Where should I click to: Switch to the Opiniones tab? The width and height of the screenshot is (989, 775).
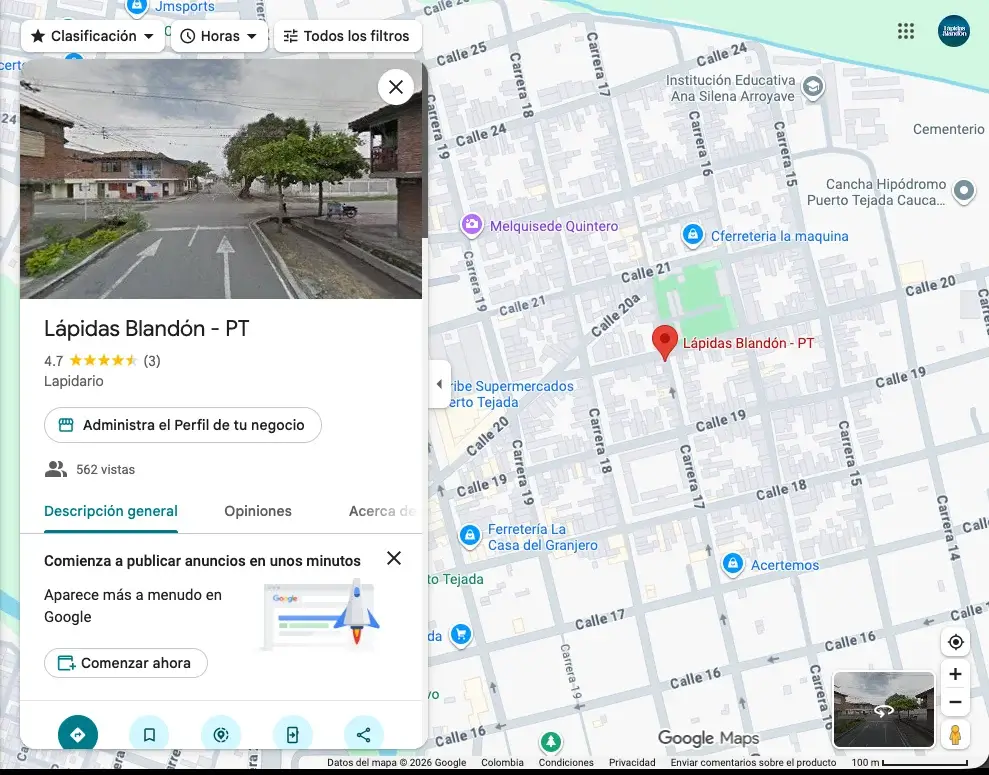[x=258, y=511]
